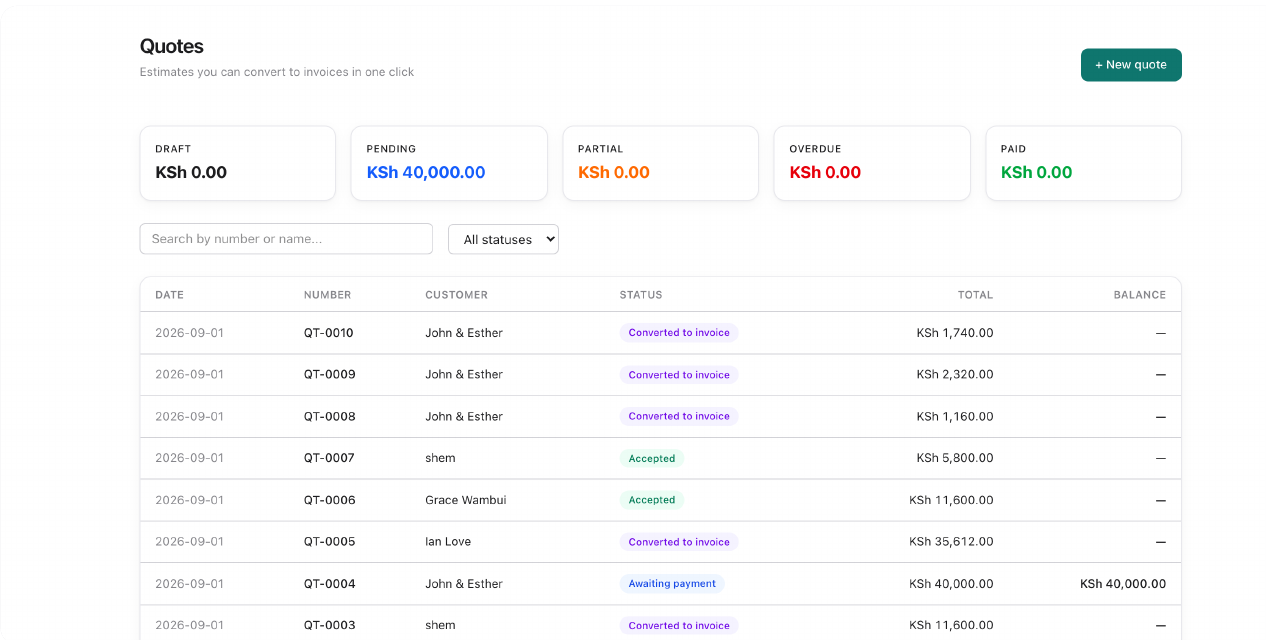The image size is (1266, 640).
Task: Click the TOTAL column header
Action: (976, 295)
